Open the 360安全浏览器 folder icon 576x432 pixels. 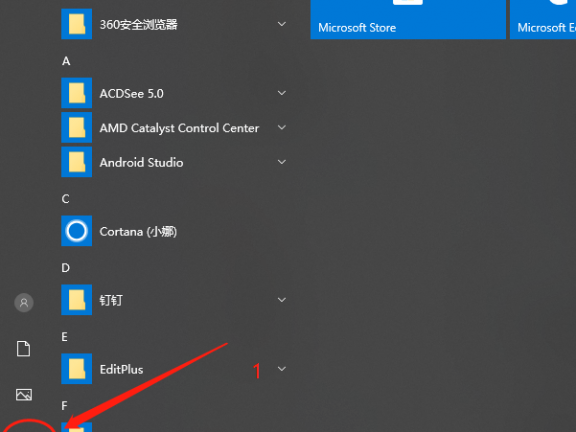[x=76, y=24]
